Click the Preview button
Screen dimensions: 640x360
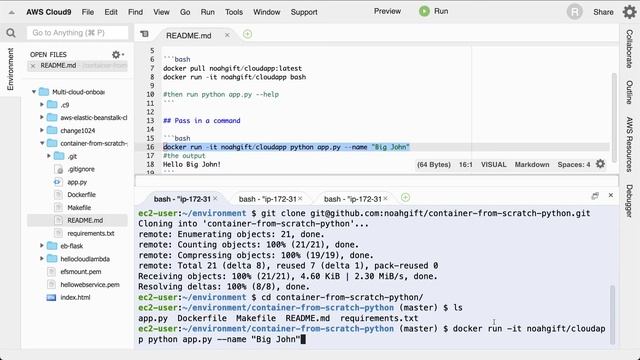(x=387, y=11)
